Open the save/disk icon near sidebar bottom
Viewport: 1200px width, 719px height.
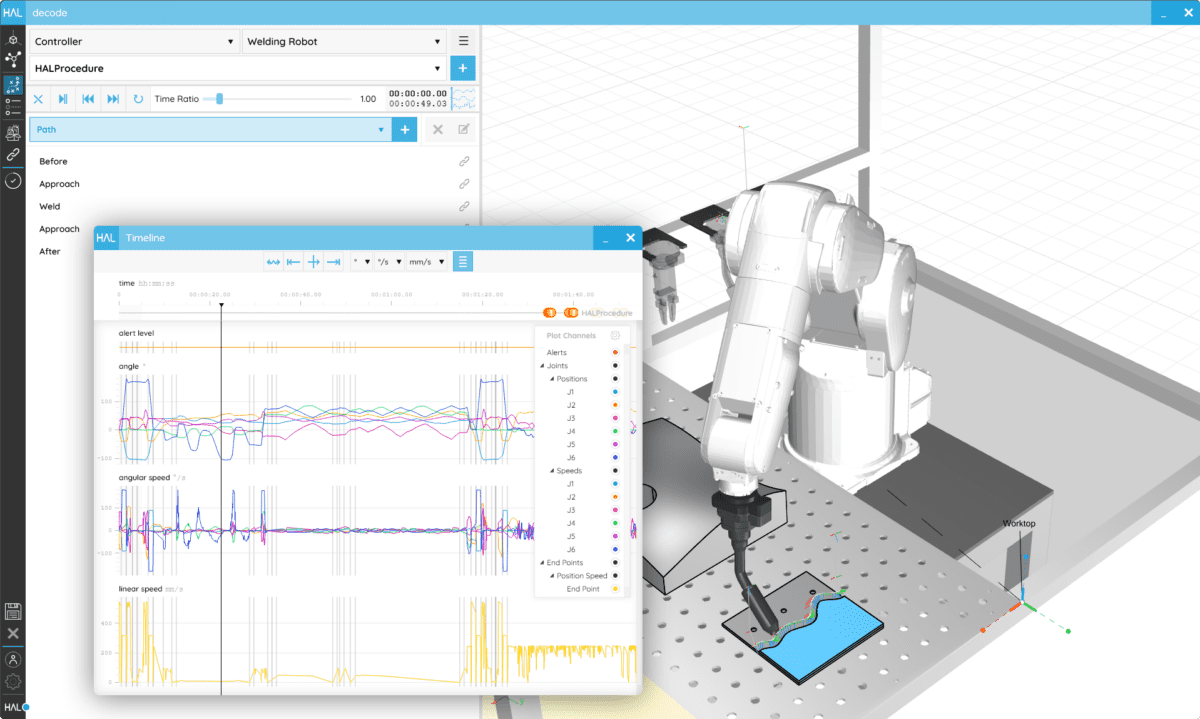tap(13, 611)
